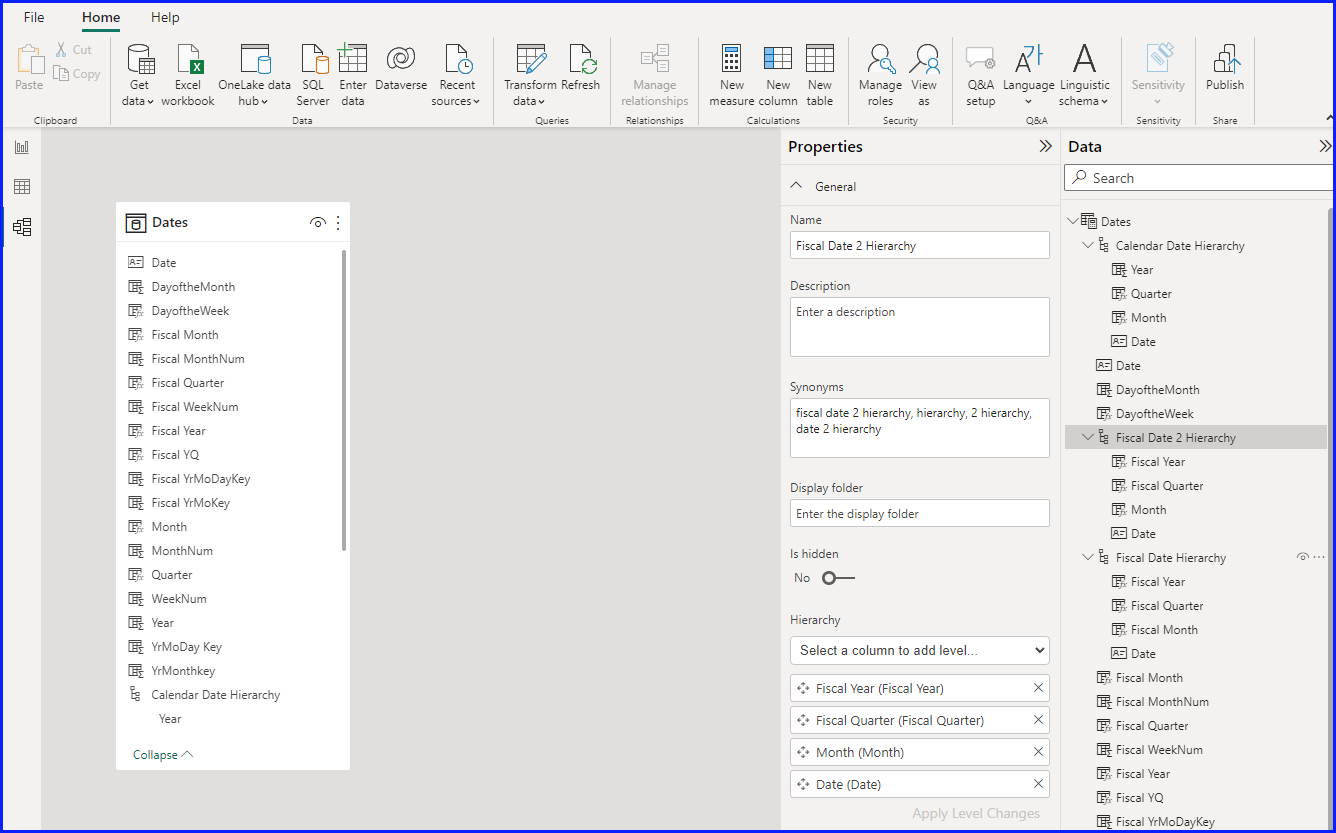Open the Language menu
This screenshot has height=833, width=1336.
[x=1029, y=76]
